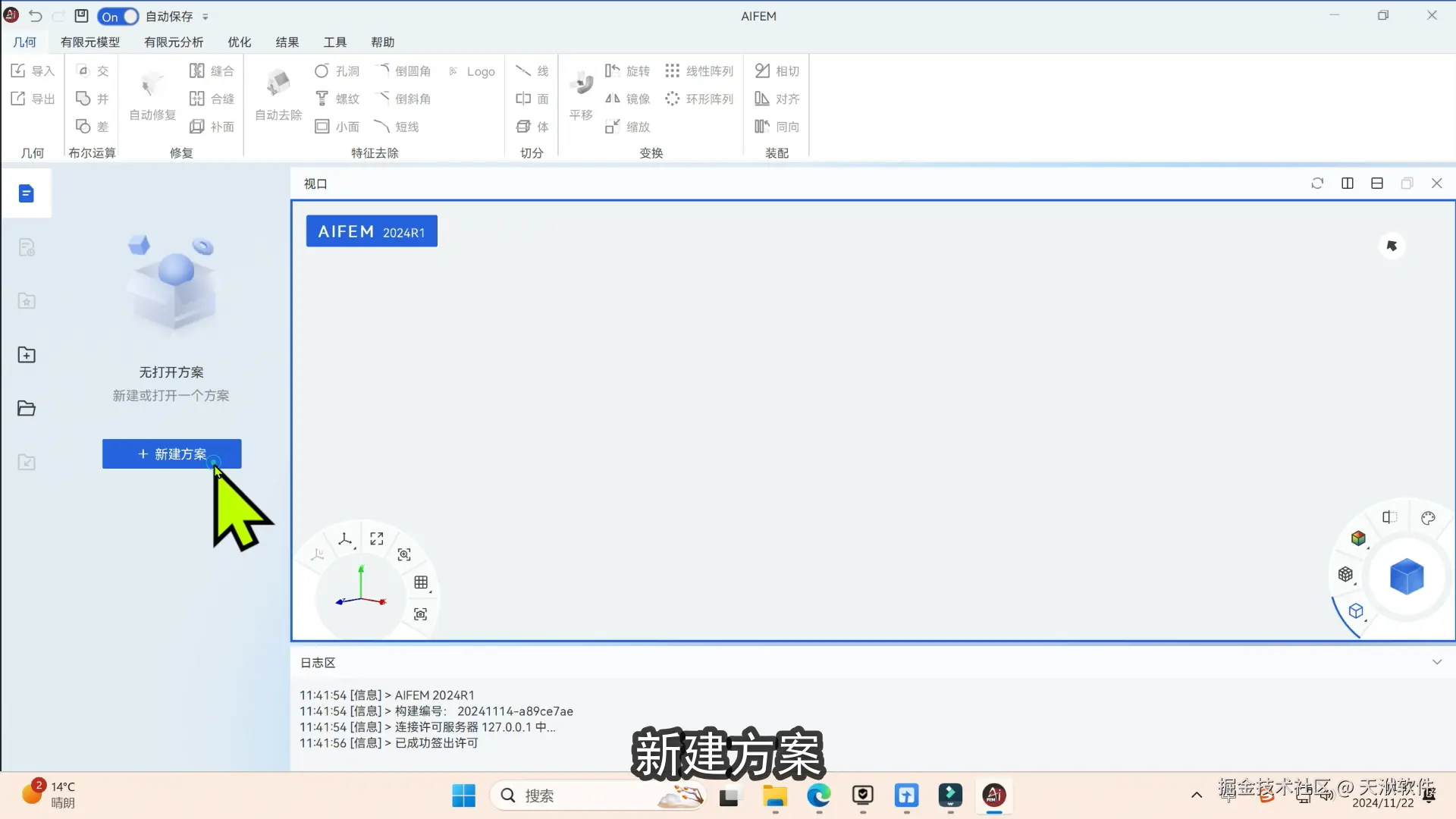
Task: Split the viewport horizontally into rows
Action: point(1377,184)
